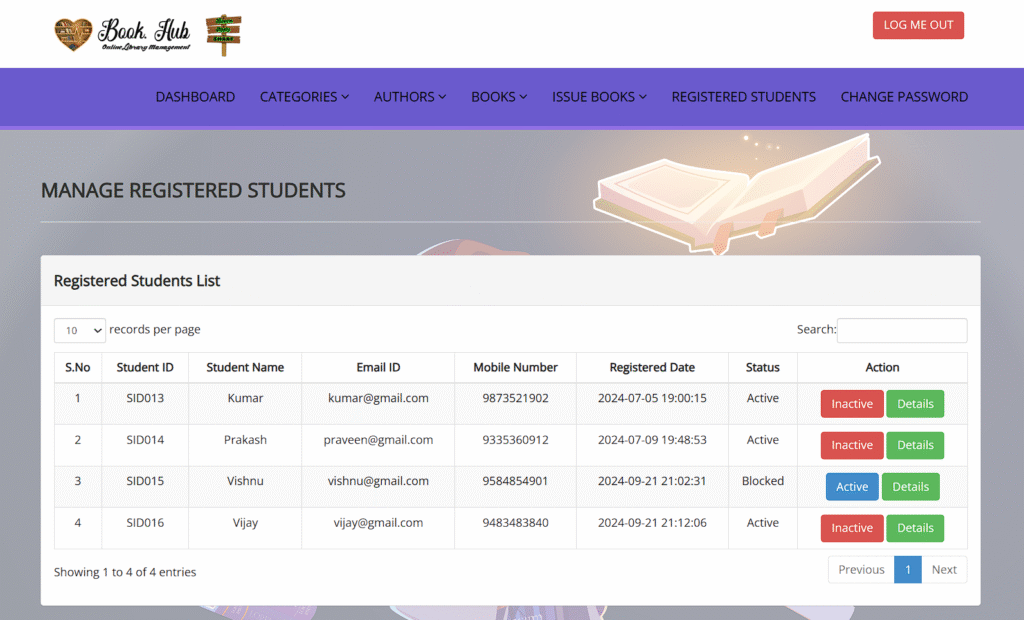View Details for student Prakash
Screen dimensions: 1024x620
click(x=915, y=446)
